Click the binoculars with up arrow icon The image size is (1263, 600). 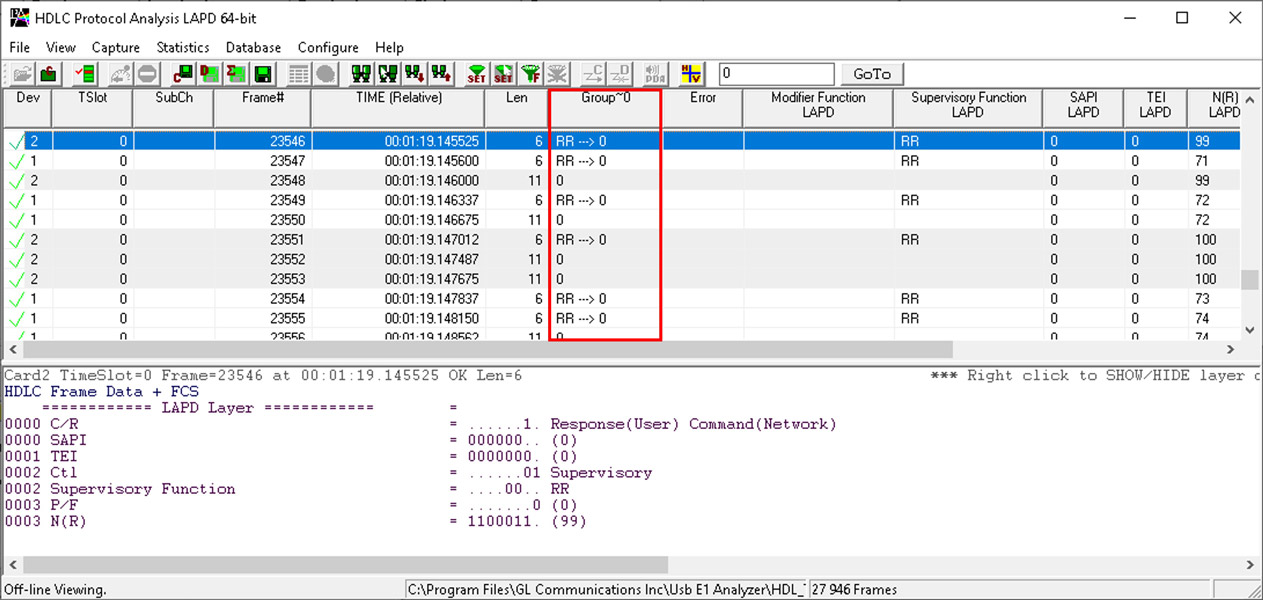tap(441, 74)
